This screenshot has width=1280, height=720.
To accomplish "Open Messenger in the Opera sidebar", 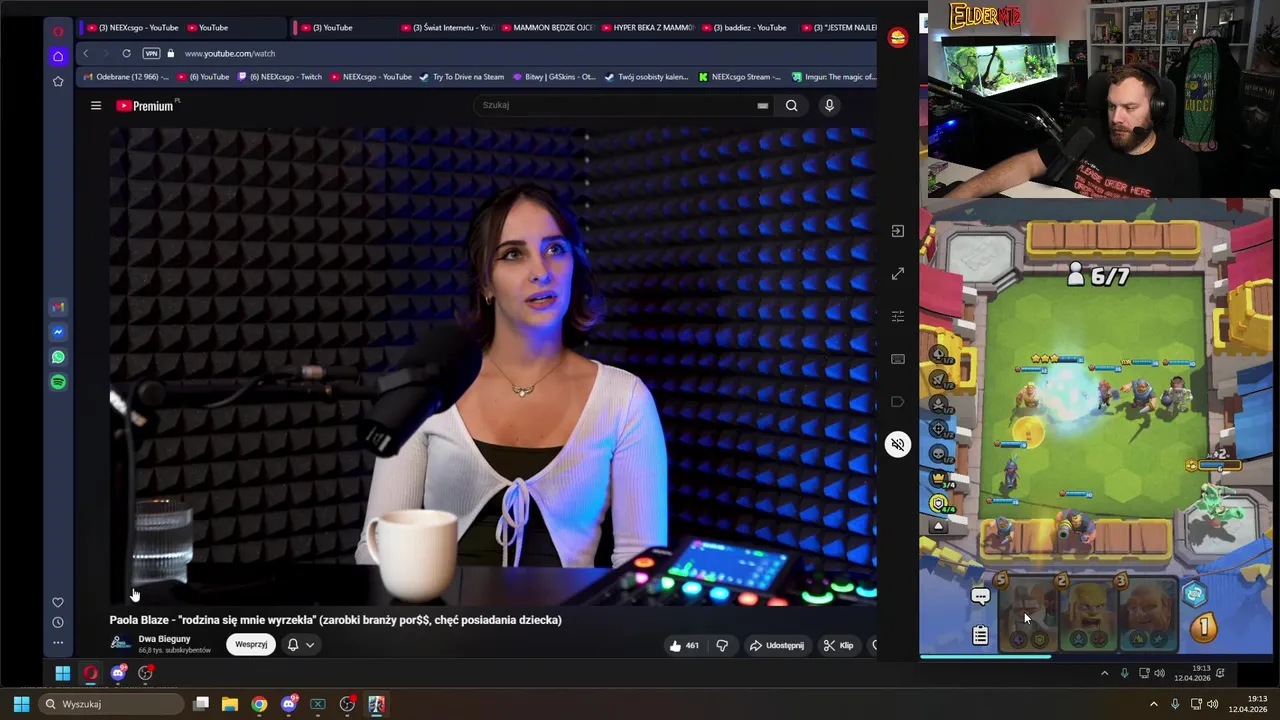I will pyautogui.click(x=58, y=332).
